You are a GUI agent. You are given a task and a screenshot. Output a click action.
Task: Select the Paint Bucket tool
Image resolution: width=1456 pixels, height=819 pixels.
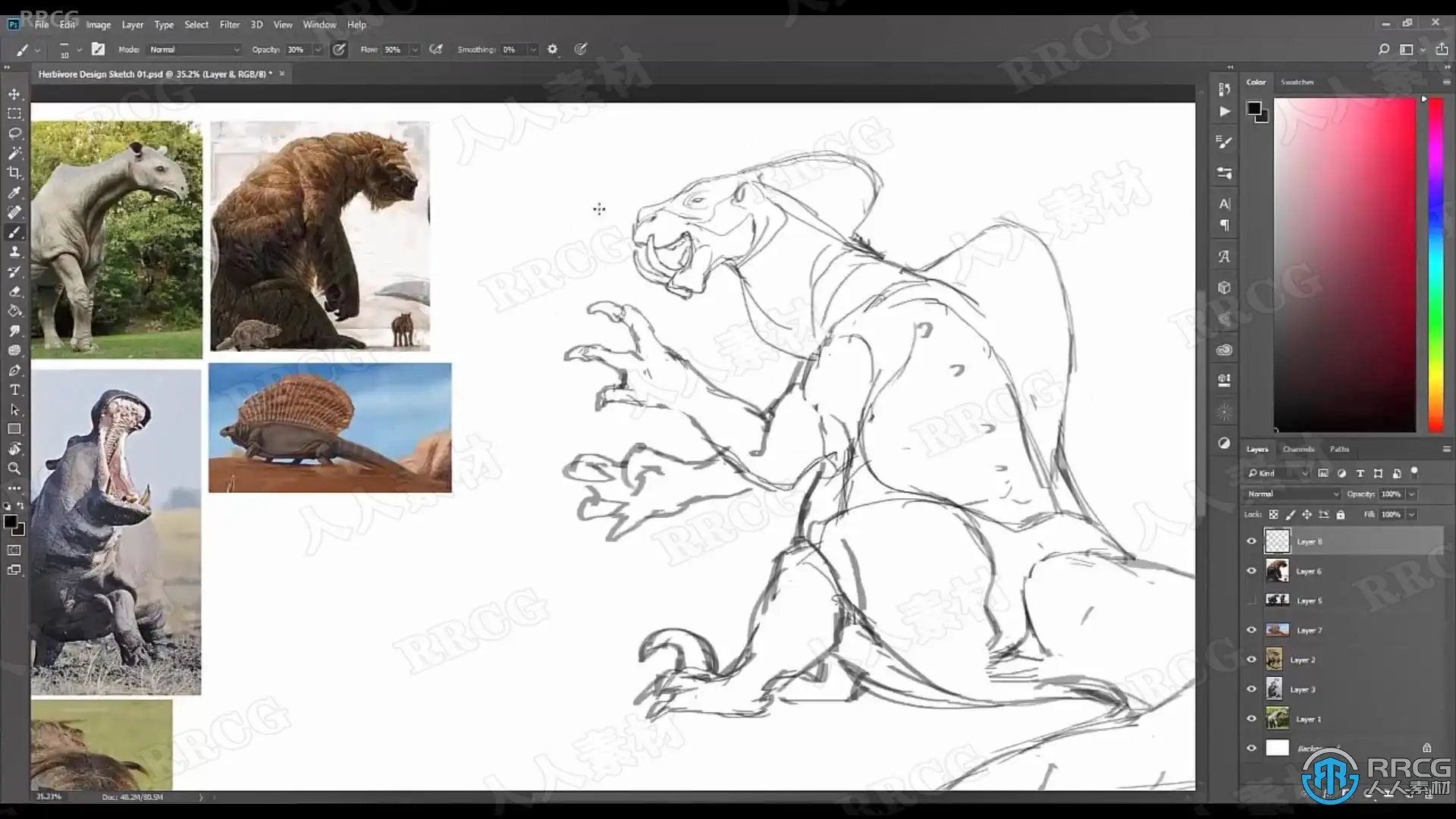[x=14, y=311]
